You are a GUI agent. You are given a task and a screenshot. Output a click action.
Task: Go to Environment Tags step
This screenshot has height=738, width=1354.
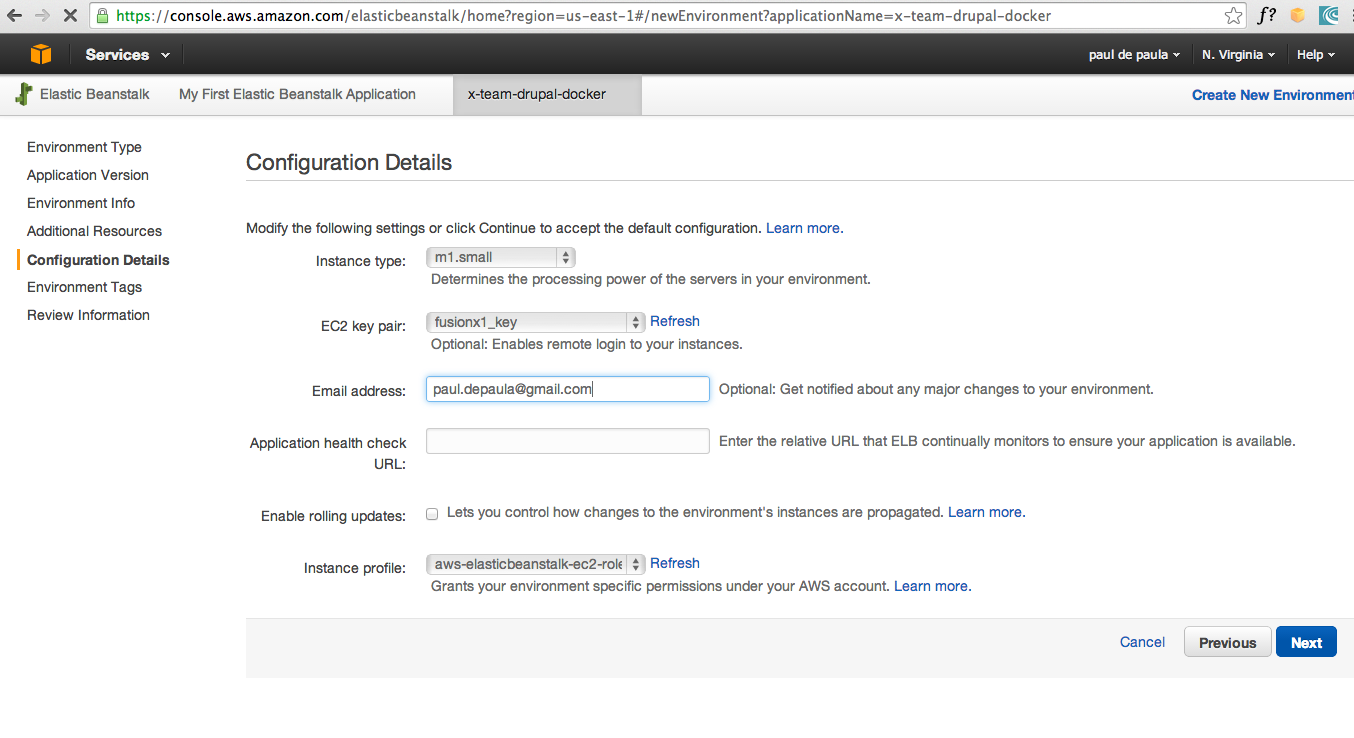(x=84, y=287)
